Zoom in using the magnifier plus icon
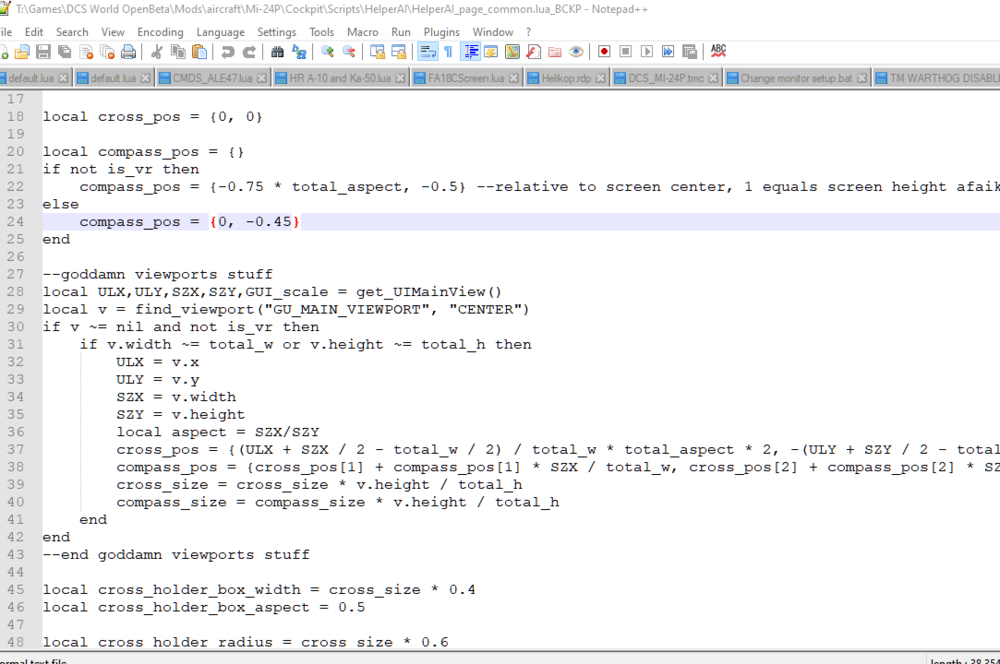 327,52
